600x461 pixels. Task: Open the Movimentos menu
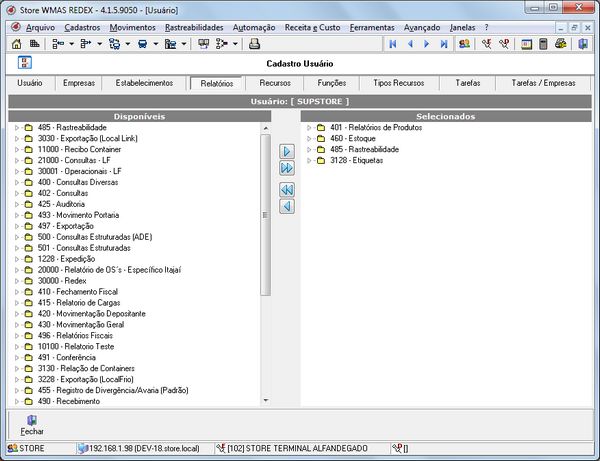point(132,28)
